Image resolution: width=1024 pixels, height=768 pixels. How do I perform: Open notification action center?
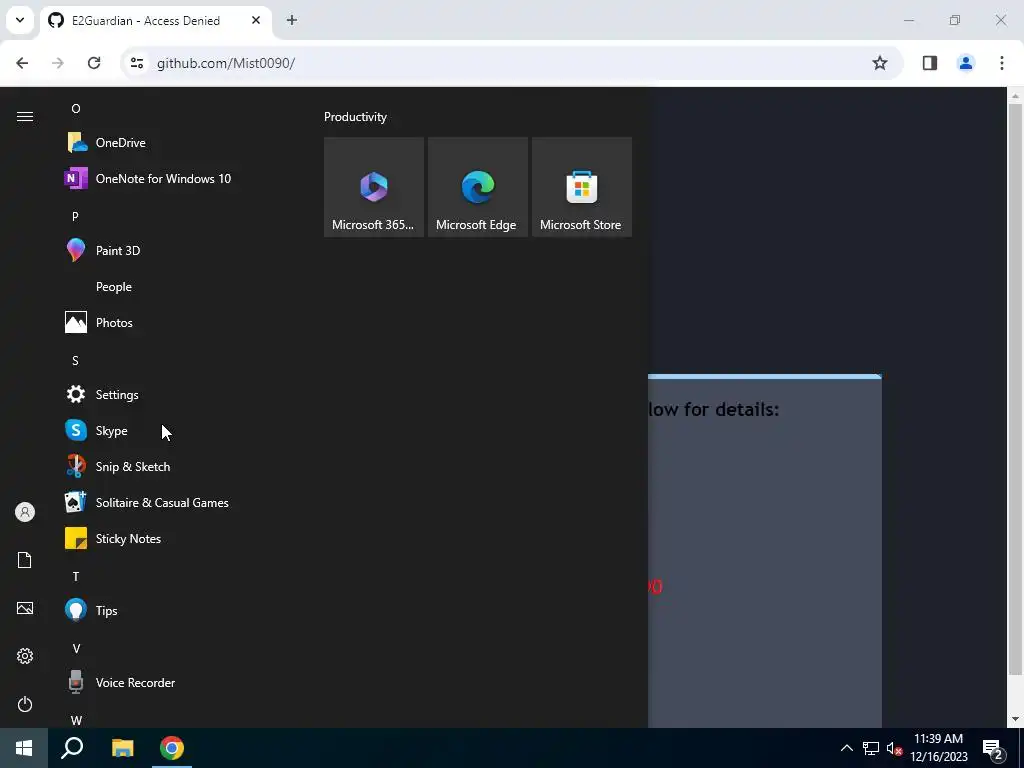[993, 748]
